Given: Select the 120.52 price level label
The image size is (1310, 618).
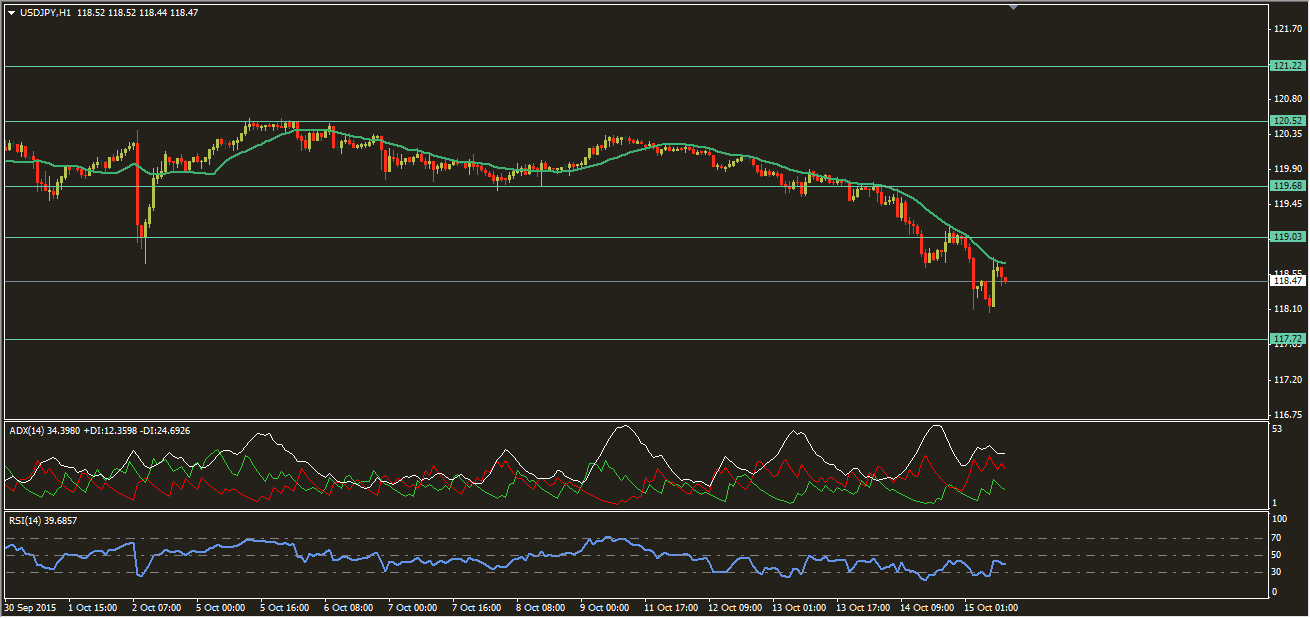Looking at the screenshot, I should 1287,121.
